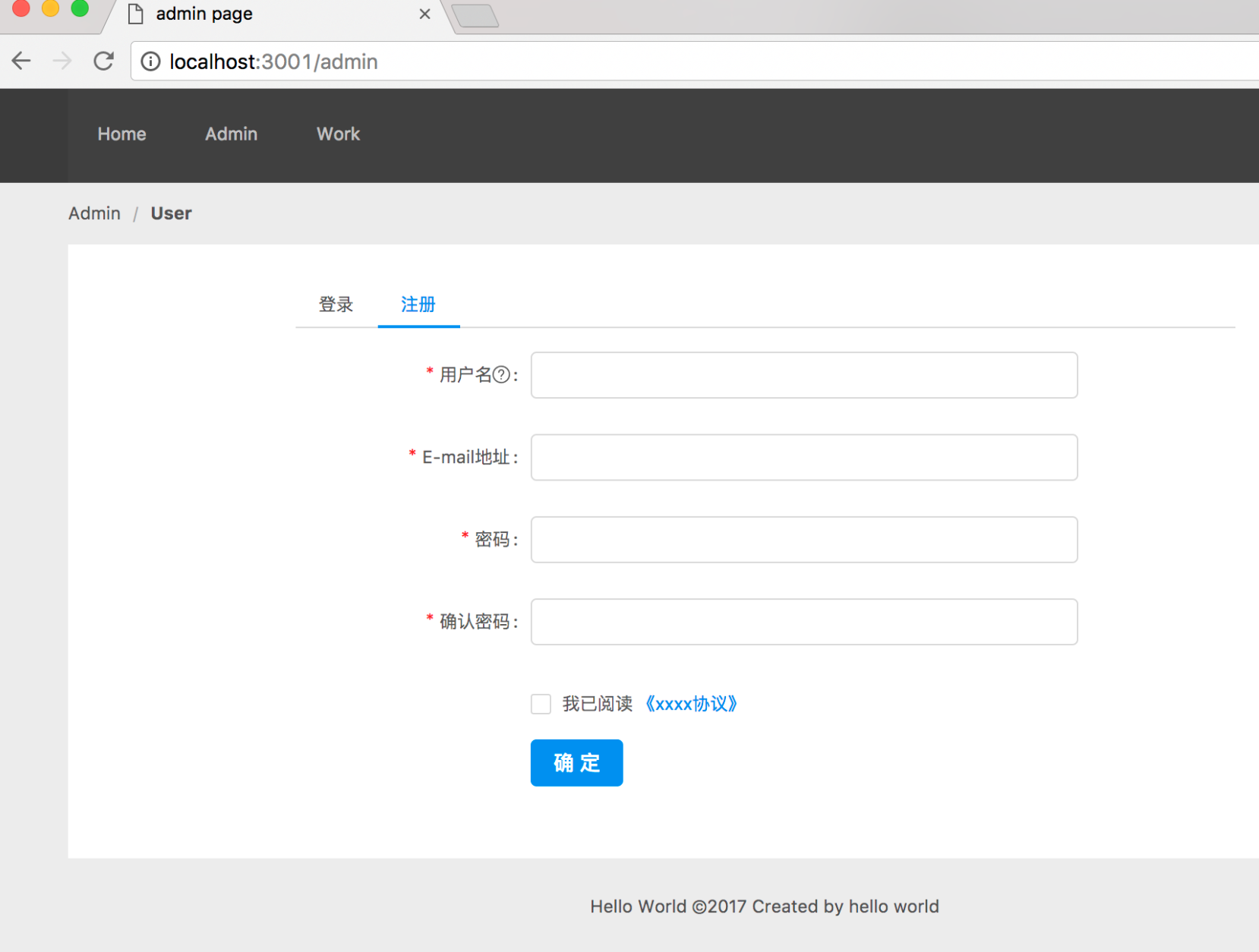Click into the E-mail地址 field
Screen dimensions: 1259x952
pos(803,457)
